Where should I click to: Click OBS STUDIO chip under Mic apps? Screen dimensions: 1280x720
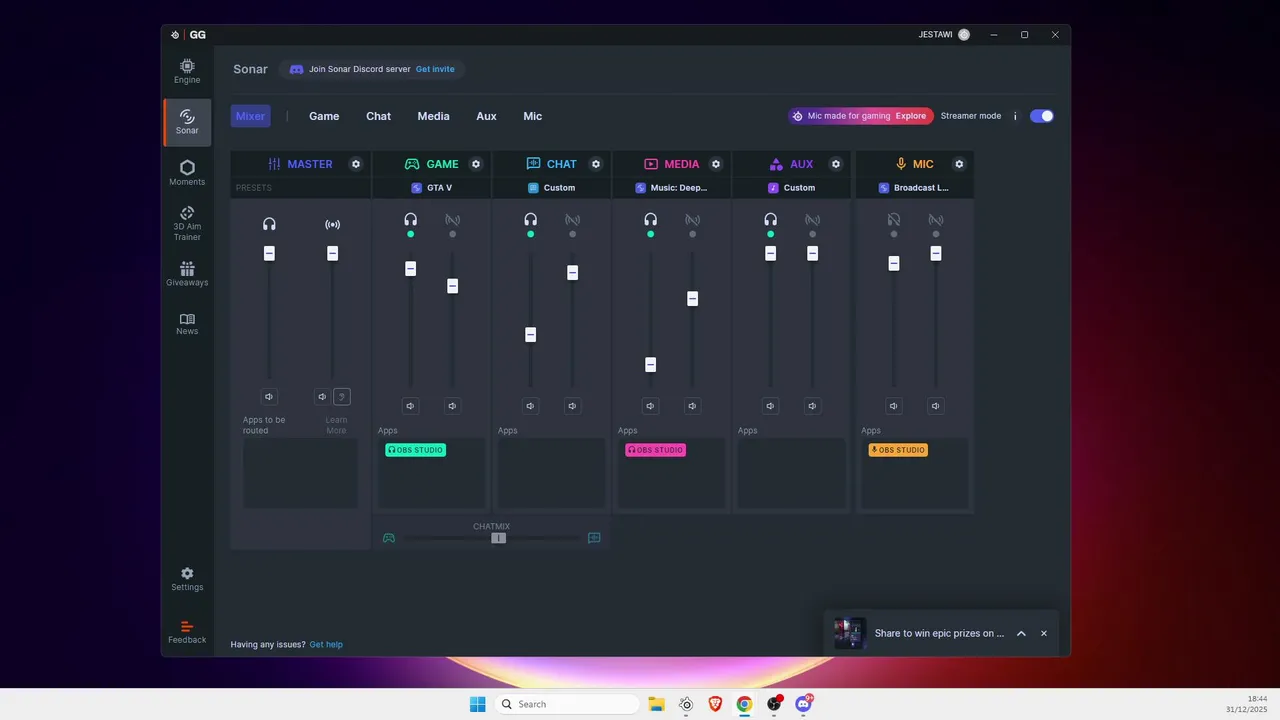[x=898, y=450]
